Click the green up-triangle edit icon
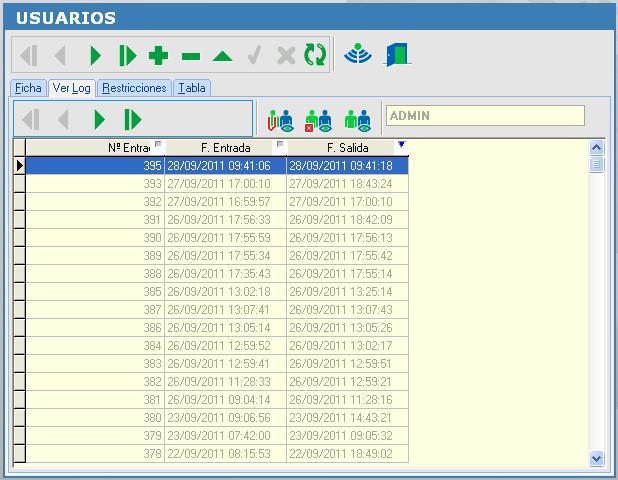Screen dimensions: 618x480 [223, 56]
